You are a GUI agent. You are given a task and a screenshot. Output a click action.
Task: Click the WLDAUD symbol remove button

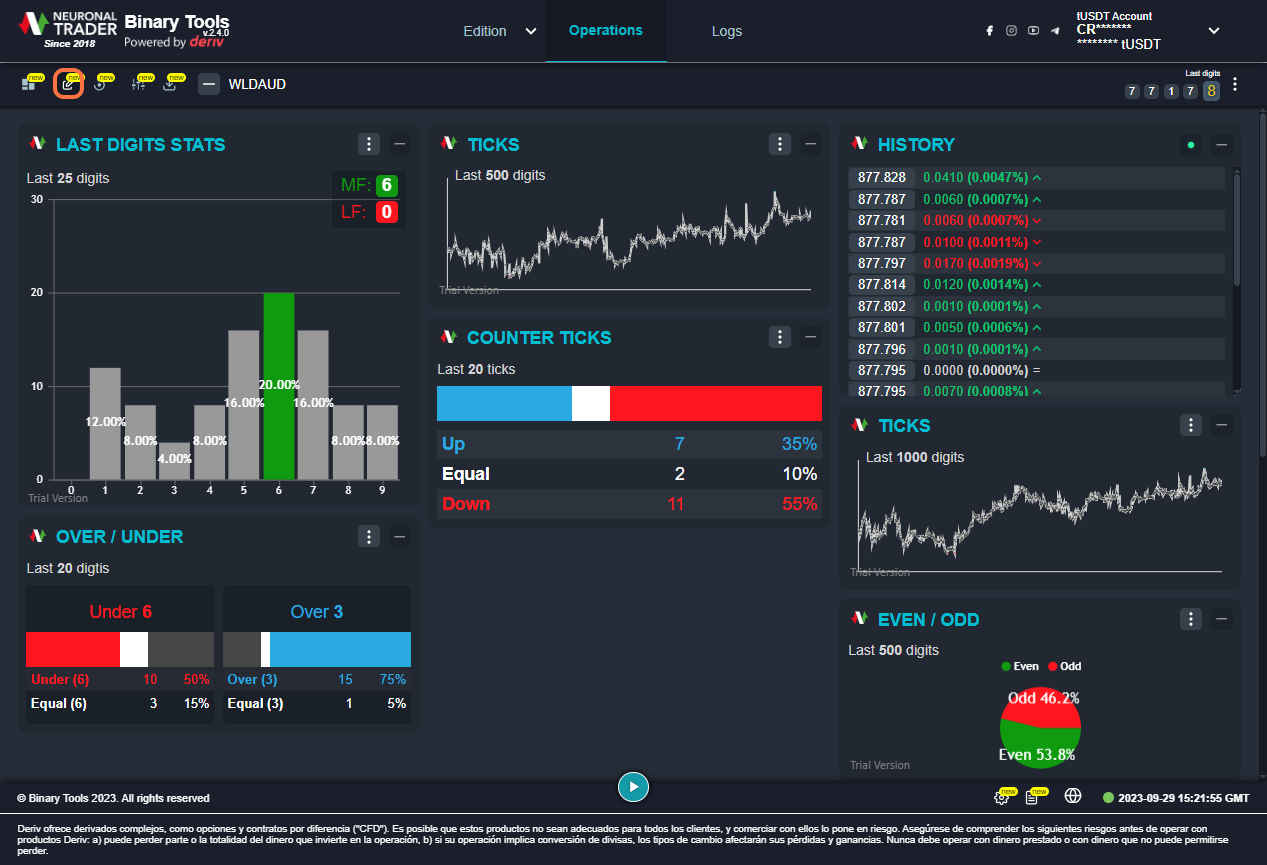[209, 84]
